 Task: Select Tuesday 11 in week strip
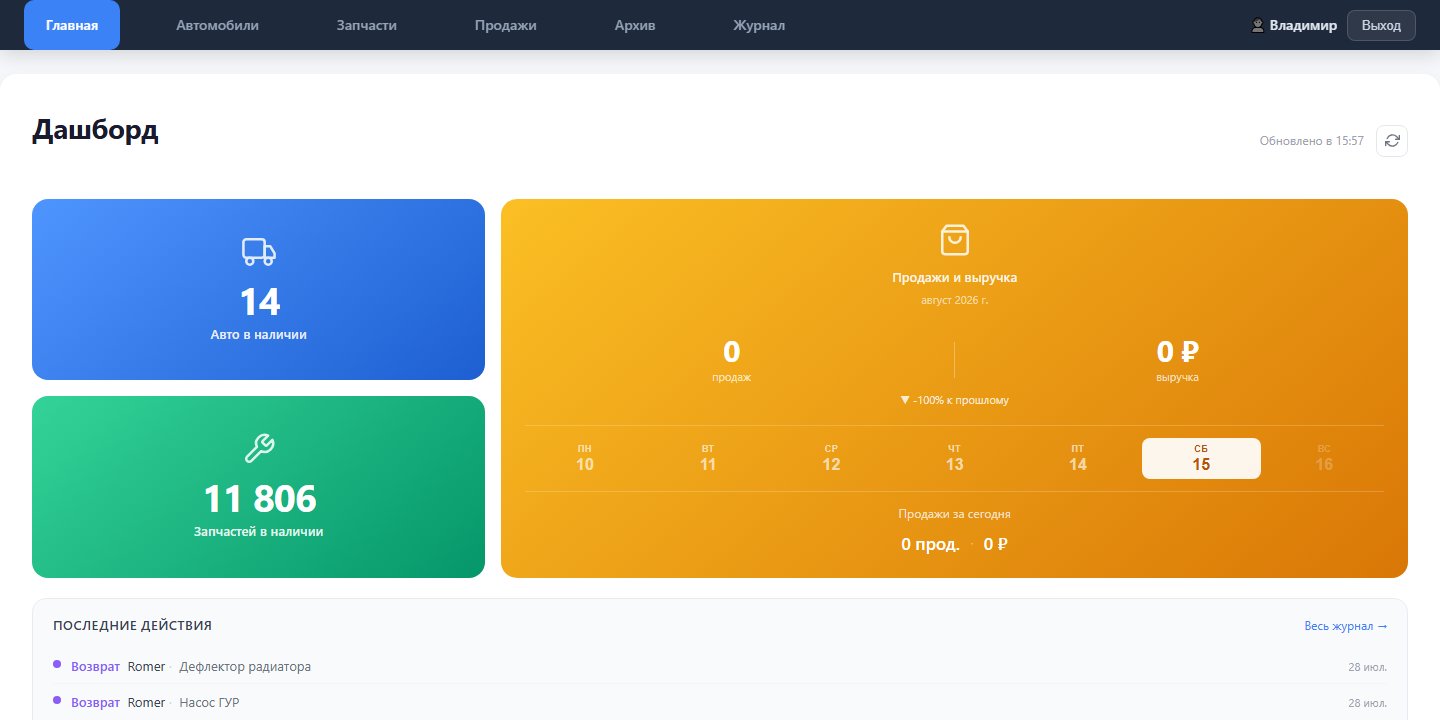708,458
